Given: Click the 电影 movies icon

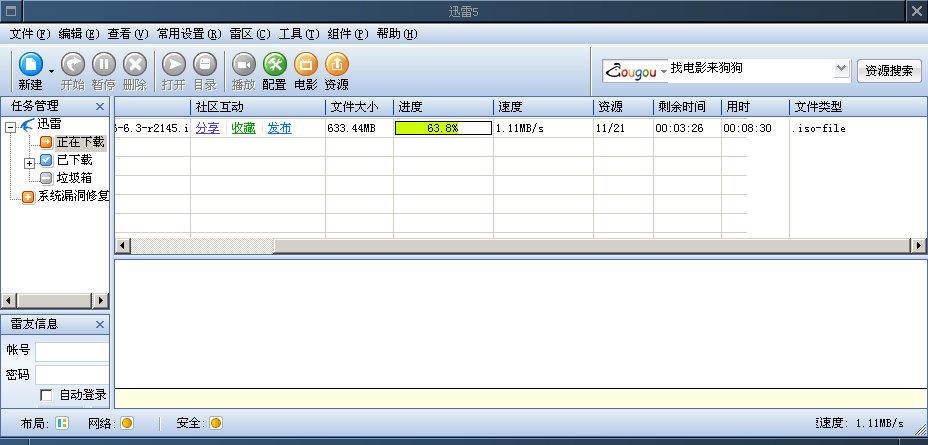Looking at the screenshot, I should tap(306, 65).
